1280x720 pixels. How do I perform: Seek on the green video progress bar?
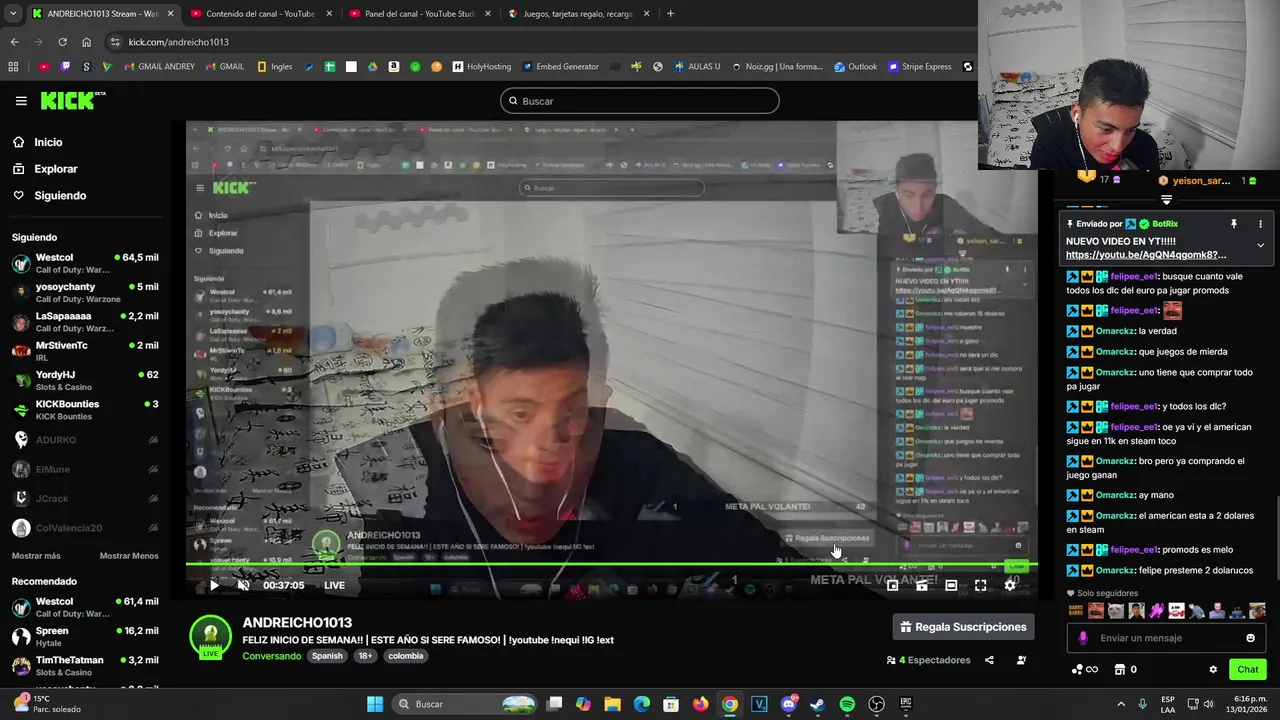point(612,564)
